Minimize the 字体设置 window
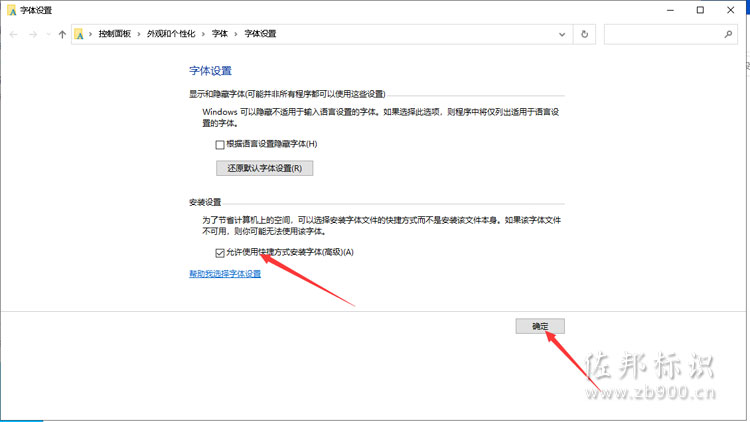The image size is (750, 422). 671,10
